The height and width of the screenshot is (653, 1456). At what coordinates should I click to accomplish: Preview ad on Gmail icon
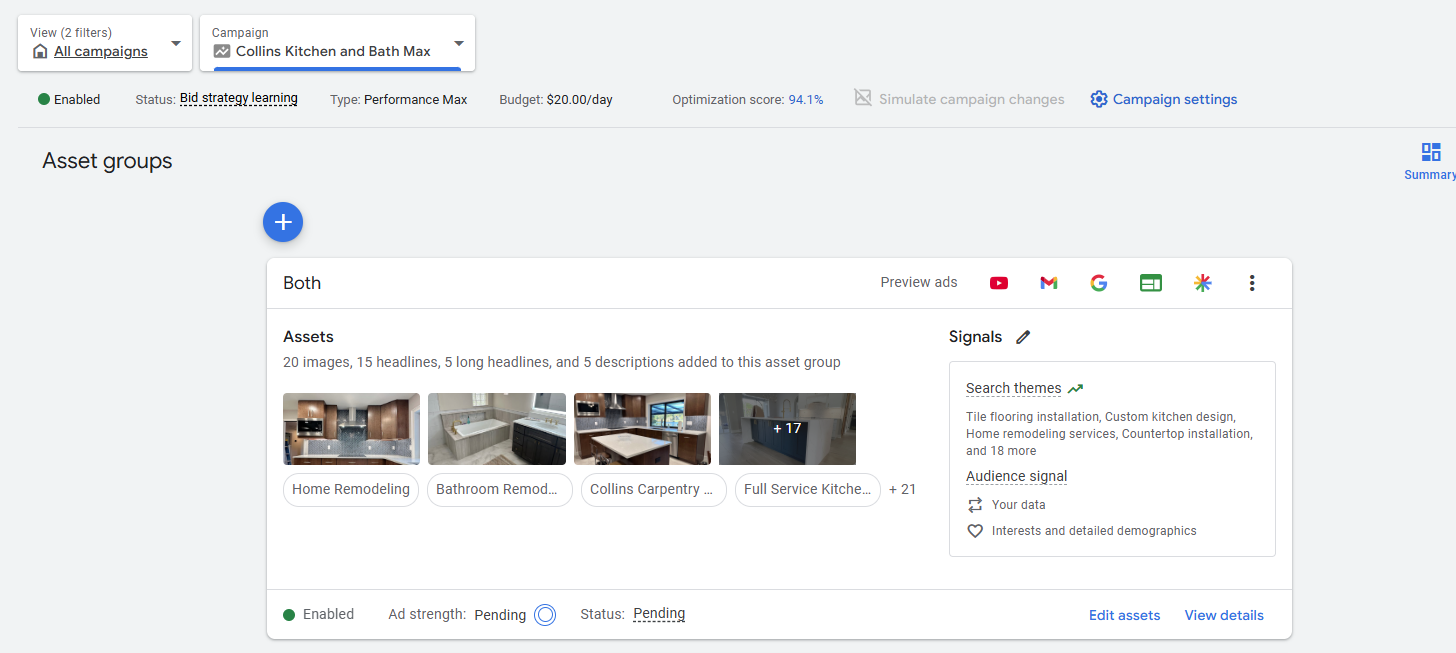point(1048,283)
